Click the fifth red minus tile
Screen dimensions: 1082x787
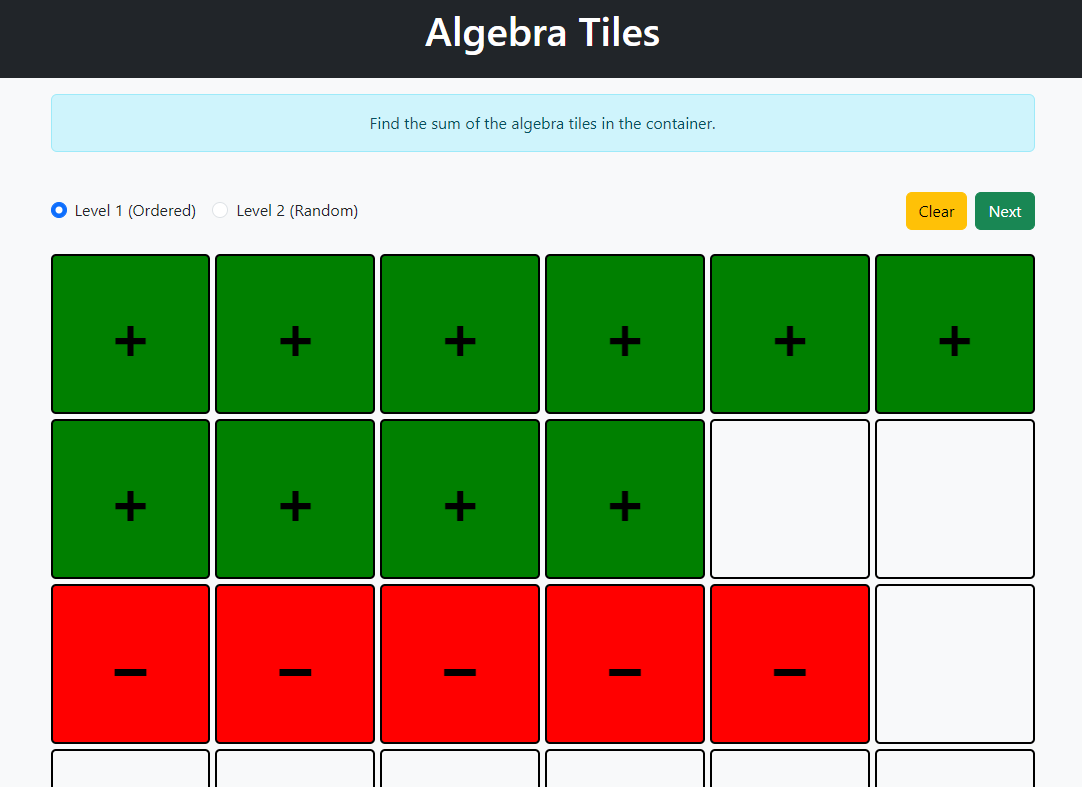tap(790, 664)
